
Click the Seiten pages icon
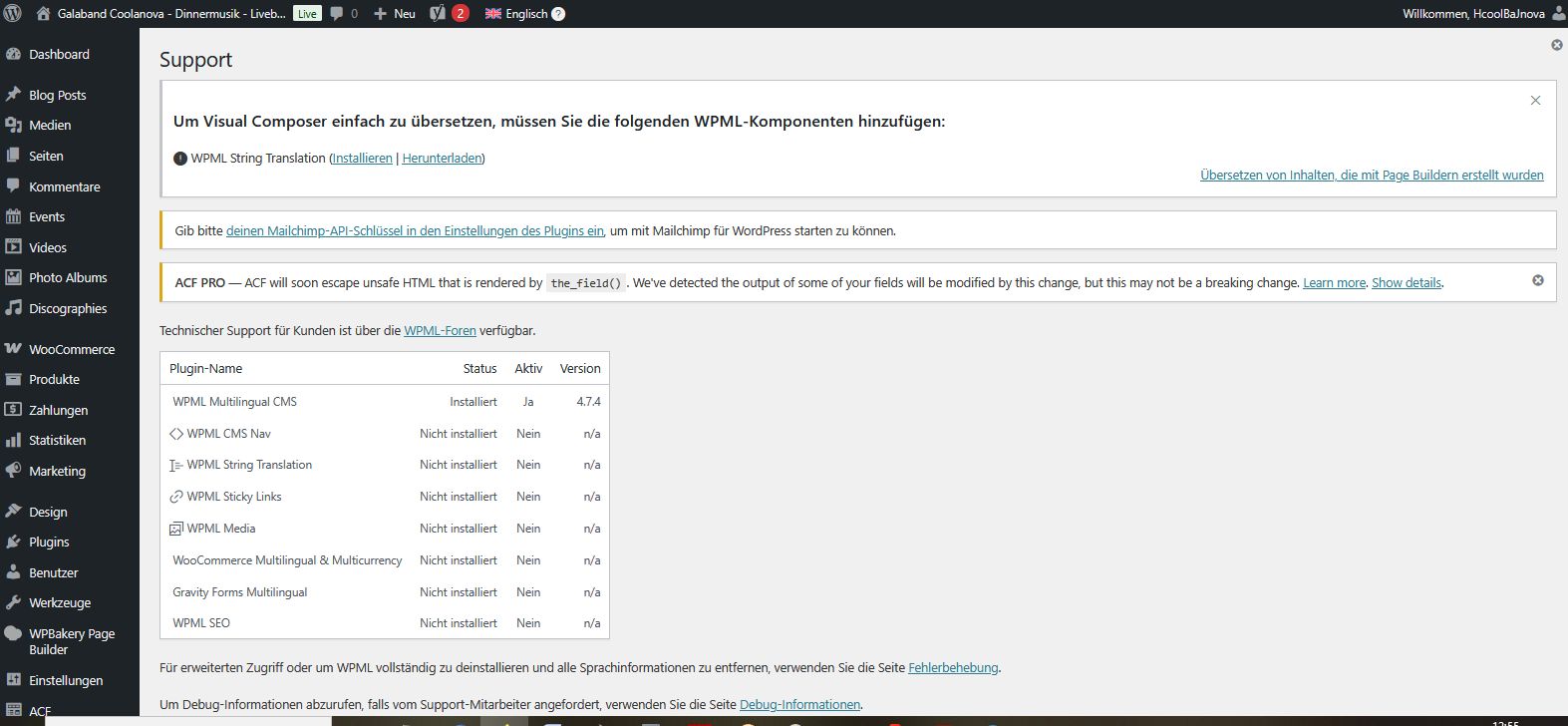point(13,156)
